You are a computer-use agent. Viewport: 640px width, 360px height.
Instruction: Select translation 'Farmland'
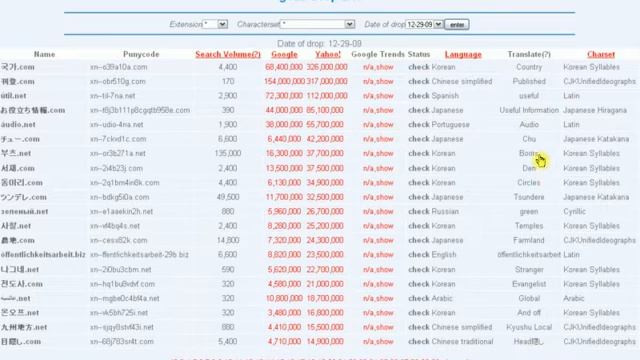click(529, 240)
